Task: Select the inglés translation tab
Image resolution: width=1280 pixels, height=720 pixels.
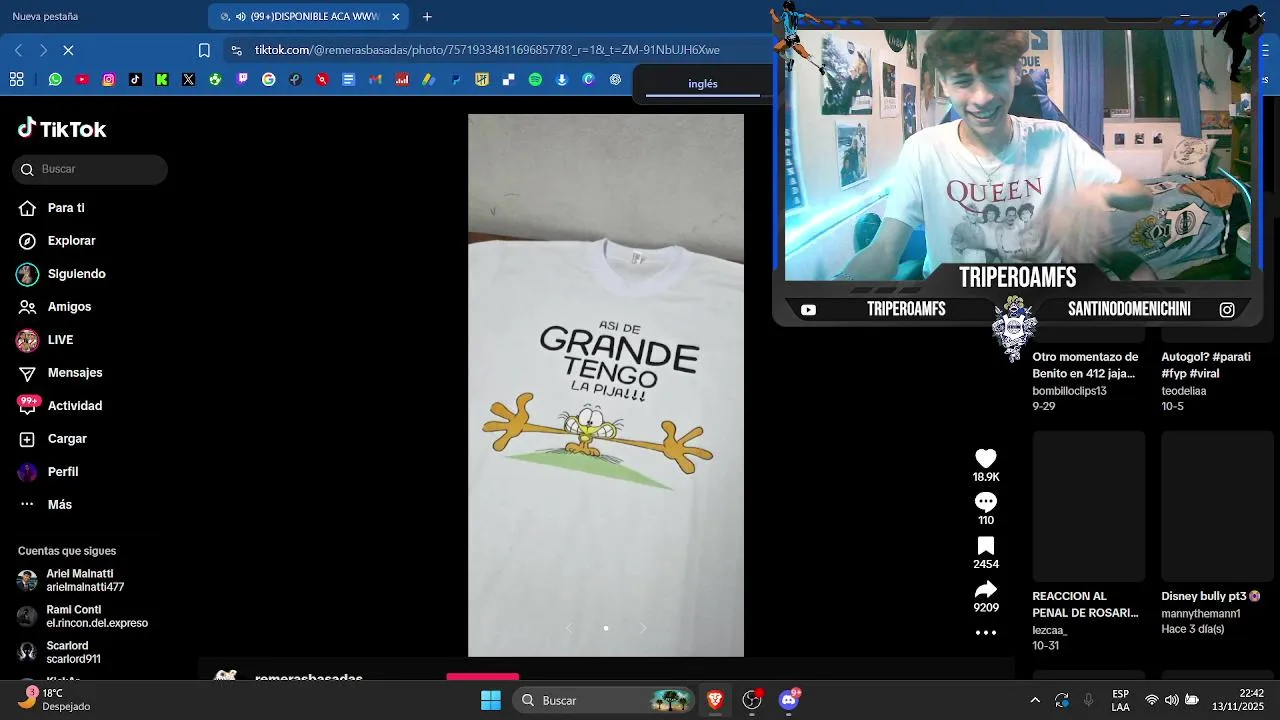Action: click(703, 84)
